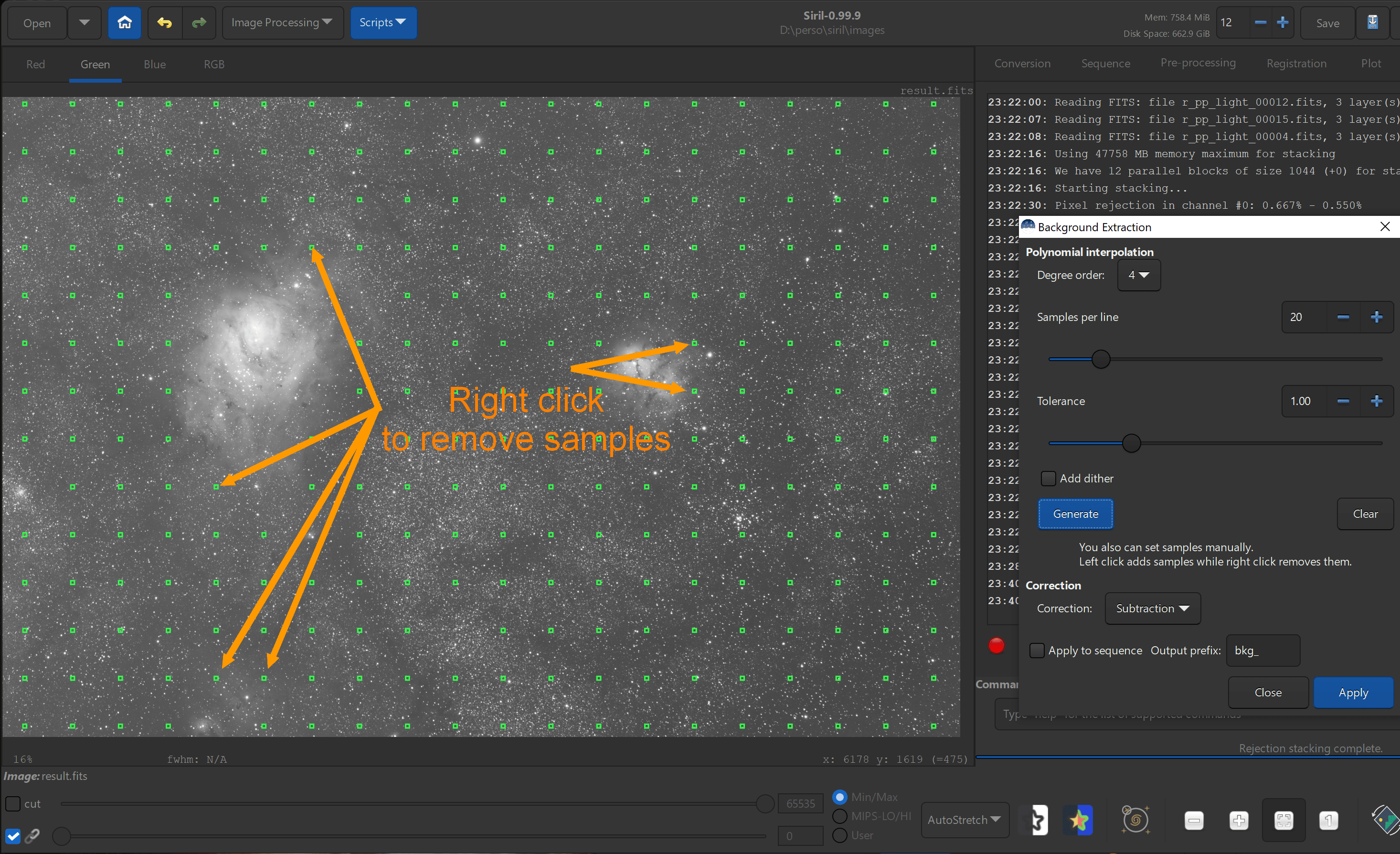
Task: Enable the Add dither checkbox
Action: [1048, 479]
